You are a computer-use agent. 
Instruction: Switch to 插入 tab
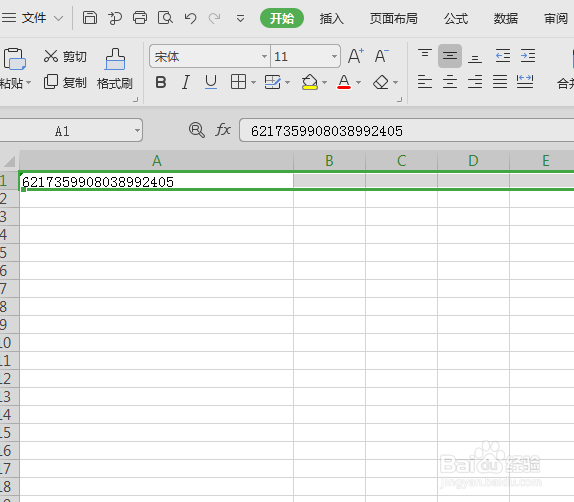(332, 18)
